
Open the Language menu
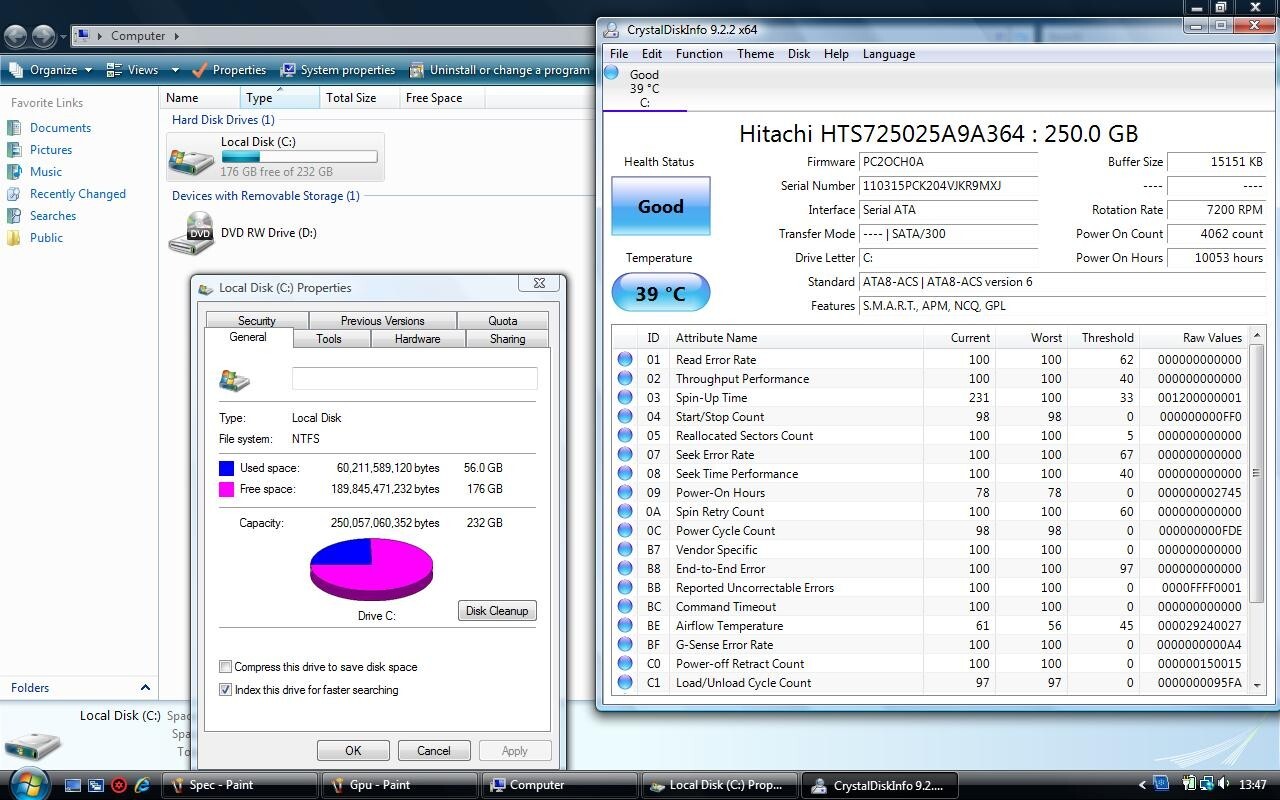(888, 54)
